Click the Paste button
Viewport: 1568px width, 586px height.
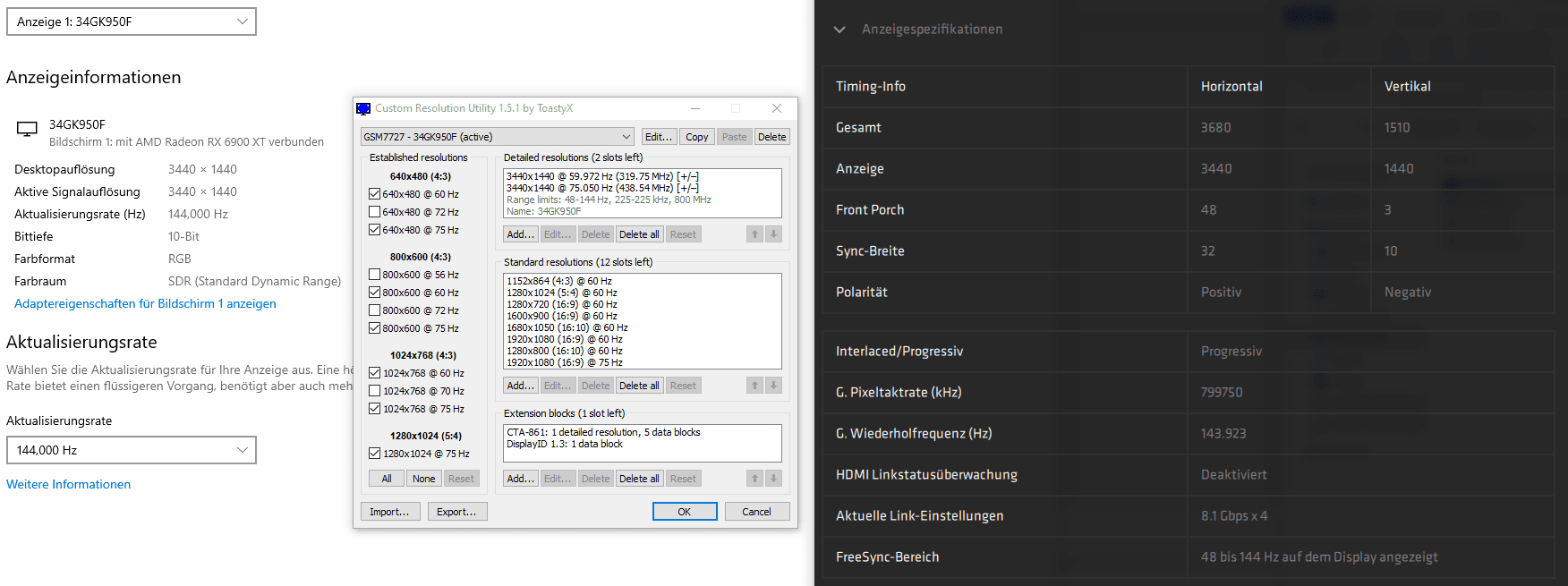click(735, 137)
